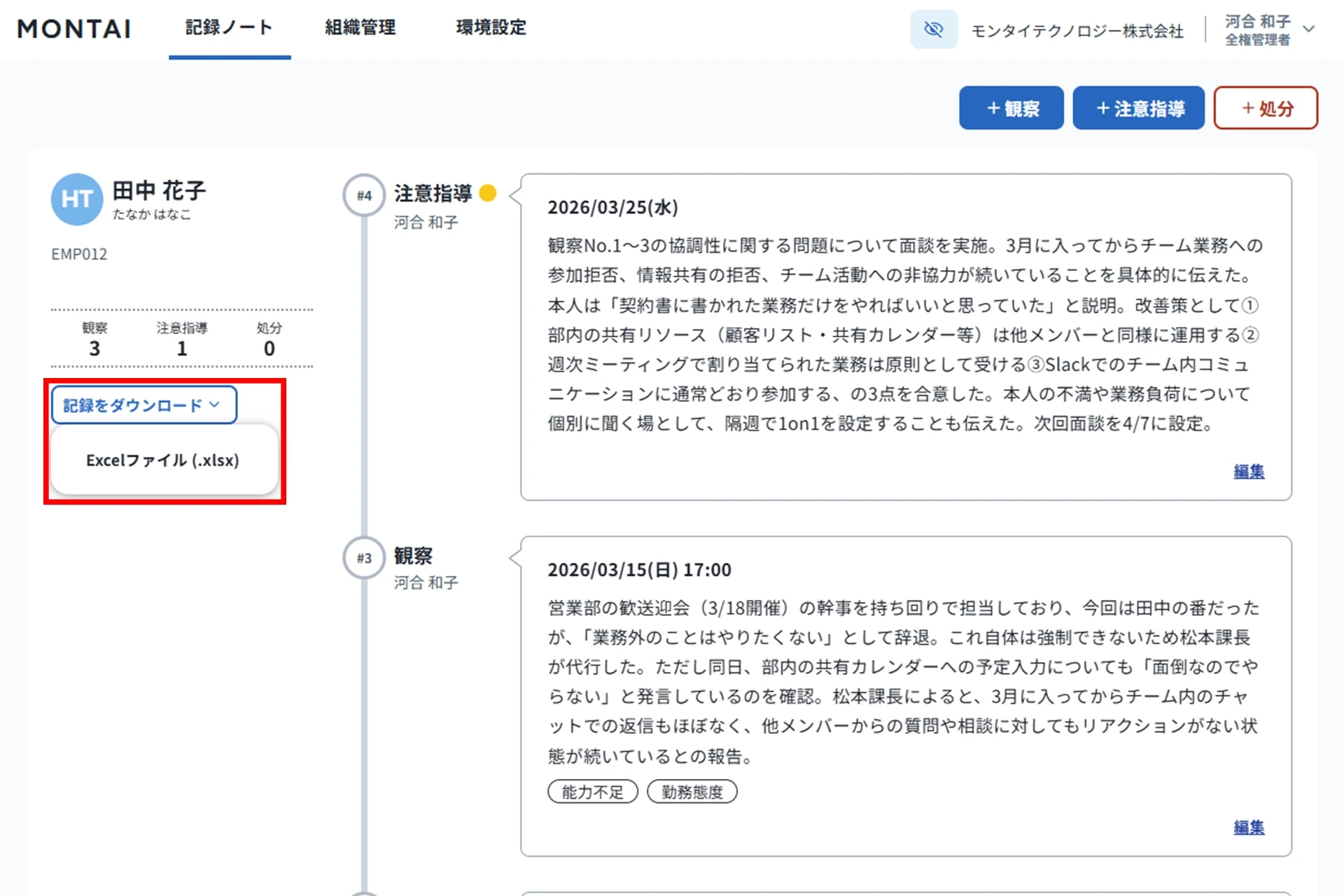Select Excelファイル (.xlsx) from the download menu

click(x=163, y=460)
